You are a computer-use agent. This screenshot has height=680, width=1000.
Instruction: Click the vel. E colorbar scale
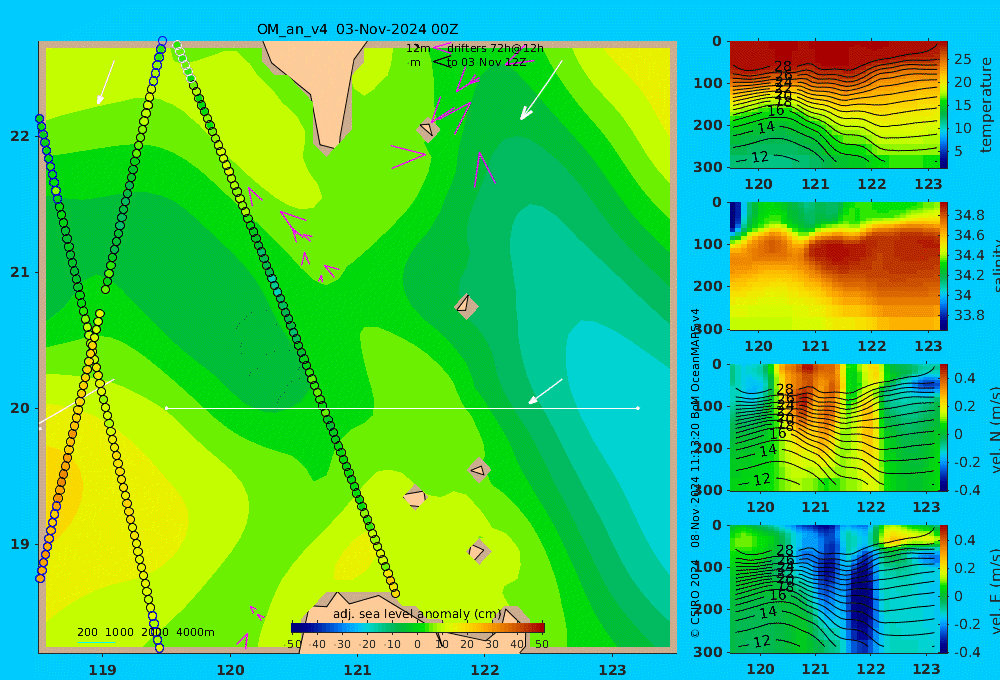(944, 589)
